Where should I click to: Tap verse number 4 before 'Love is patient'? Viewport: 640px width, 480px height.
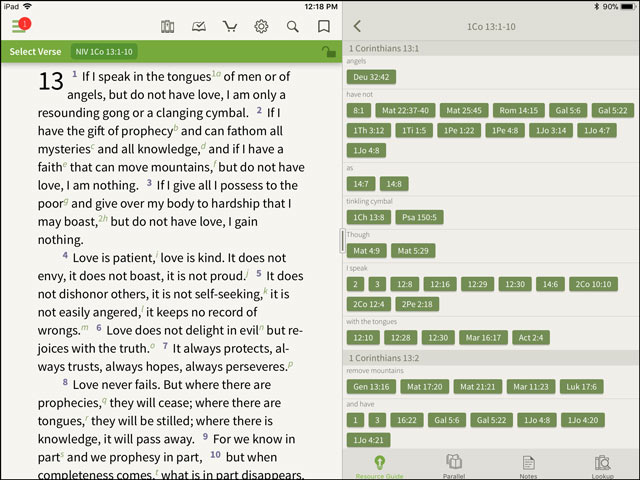(x=65, y=255)
